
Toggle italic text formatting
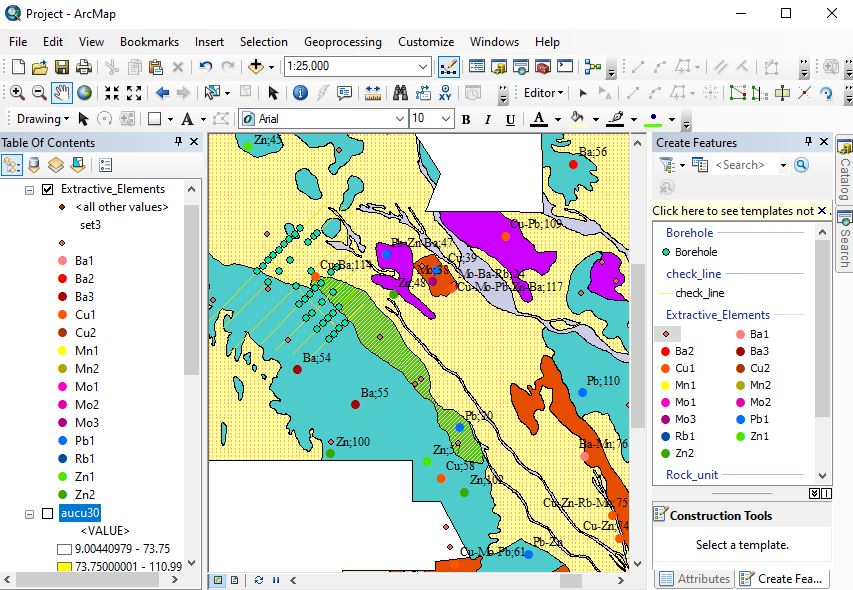click(x=487, y=120)
